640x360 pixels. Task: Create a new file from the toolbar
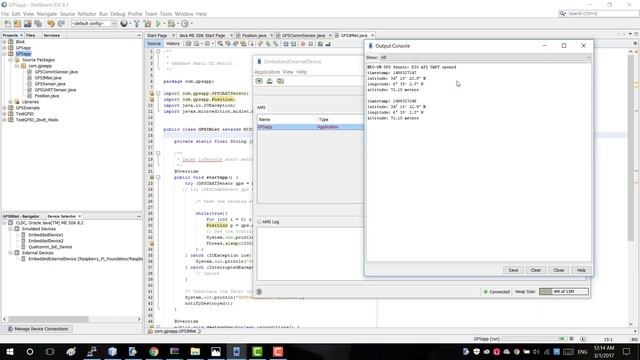[7, 24]
